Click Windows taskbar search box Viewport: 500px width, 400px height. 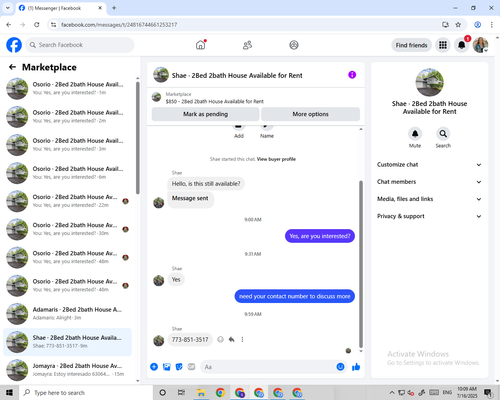[x=86, y=392]
